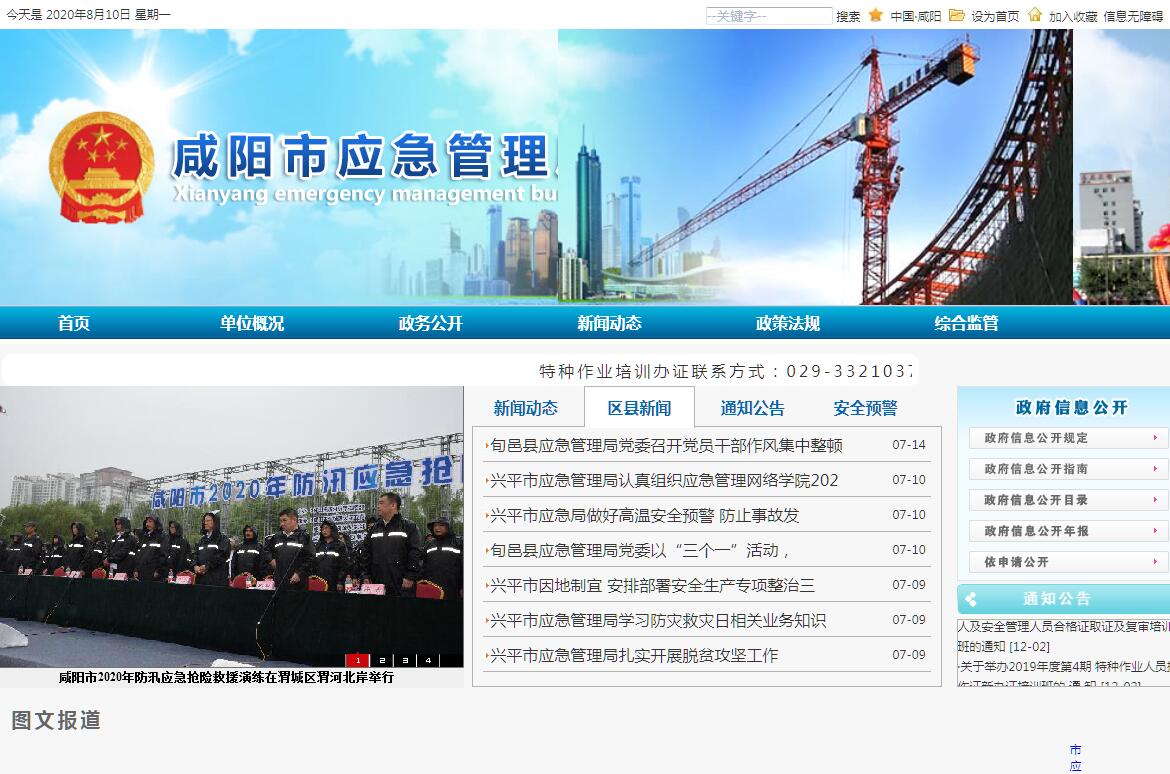Open 依申请公开 sidebar button

coord(1069,562)
